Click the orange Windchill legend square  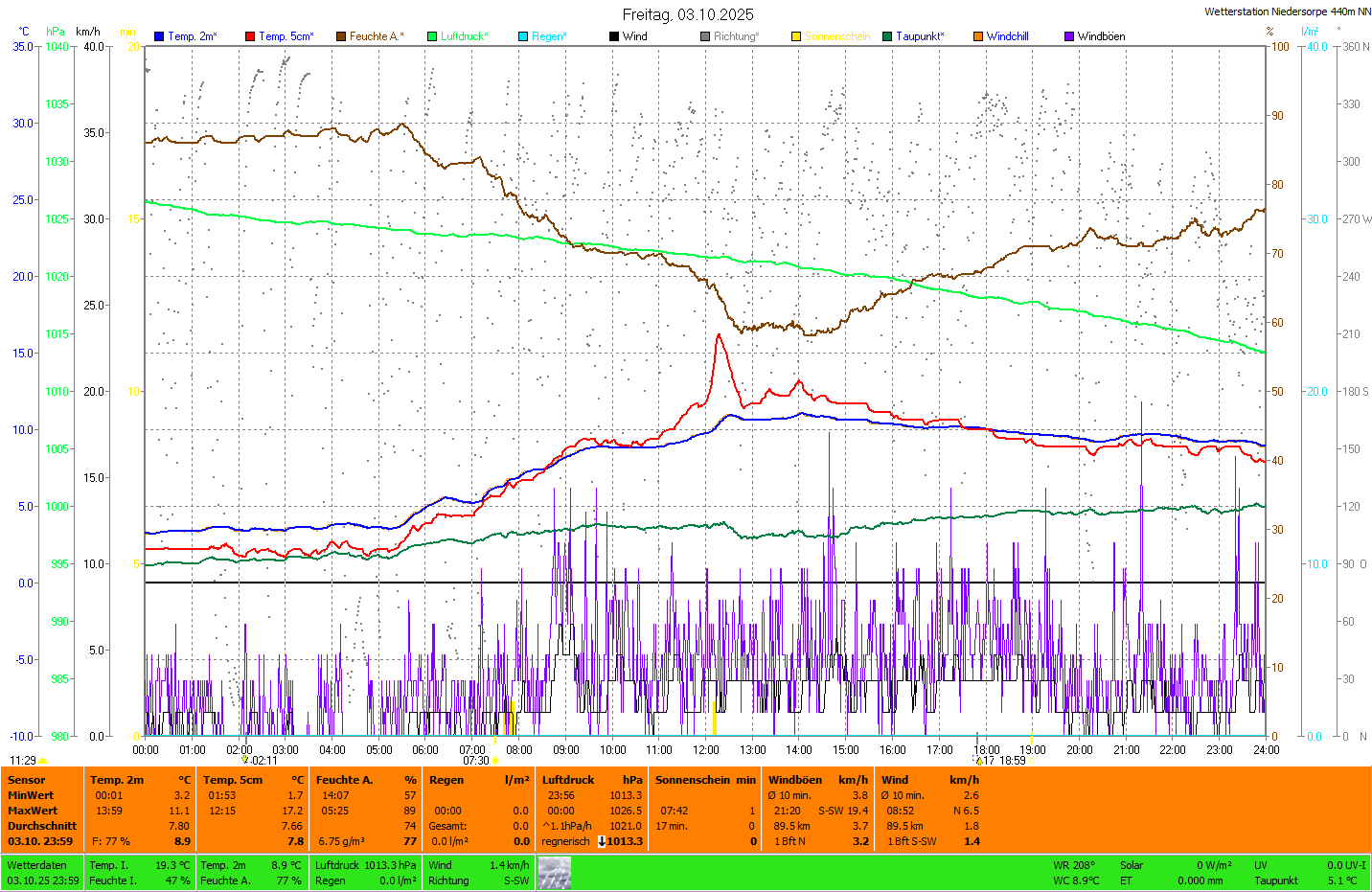point(978,36)
